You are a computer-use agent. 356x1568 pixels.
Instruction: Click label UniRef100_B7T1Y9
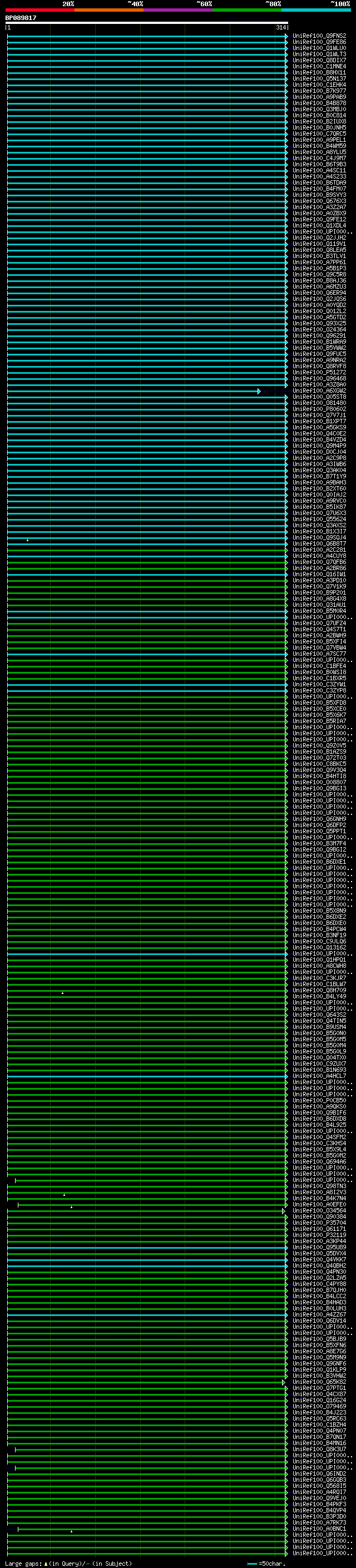coord(319,477)
